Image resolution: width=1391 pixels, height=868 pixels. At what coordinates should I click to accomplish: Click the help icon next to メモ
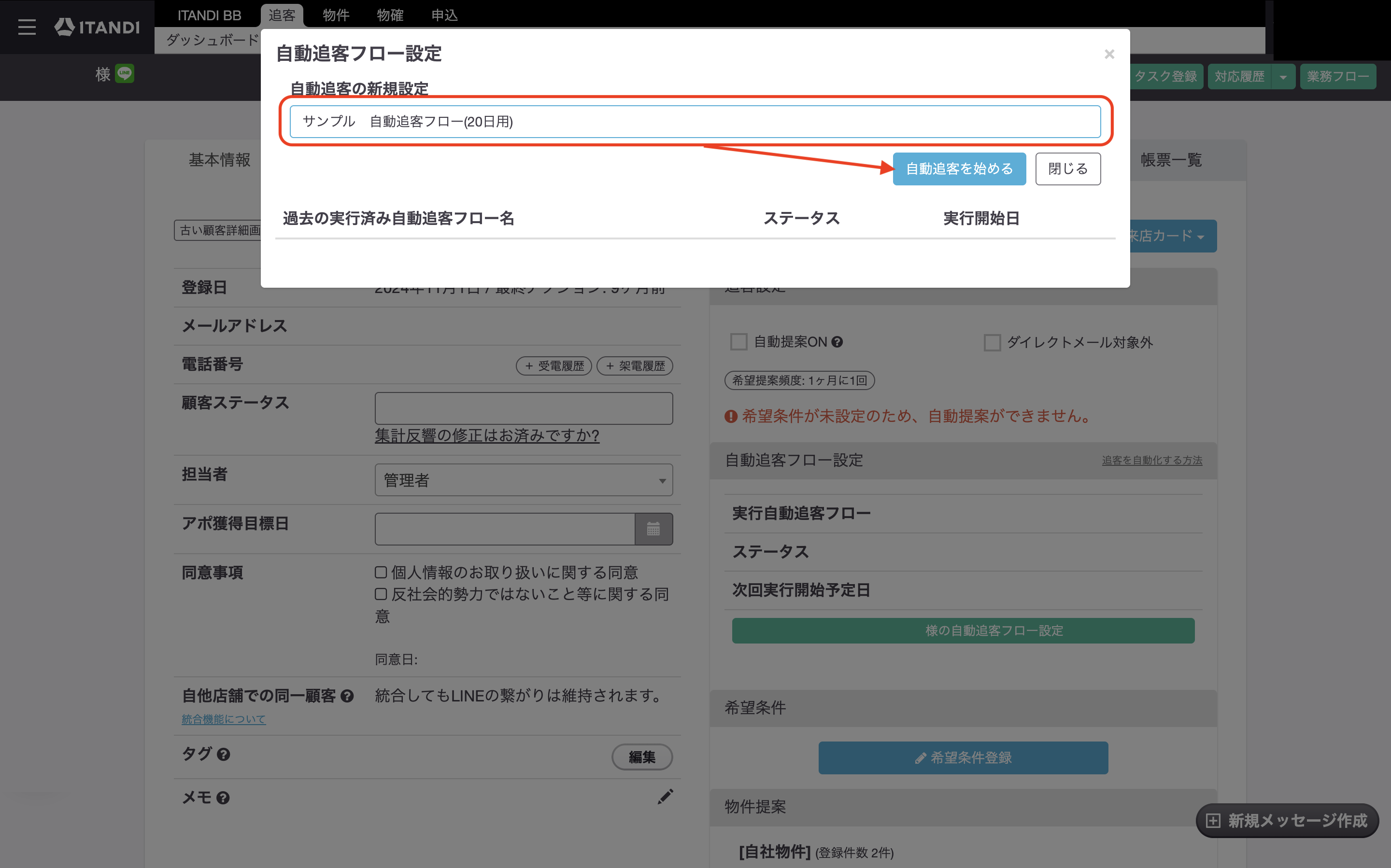223,798
